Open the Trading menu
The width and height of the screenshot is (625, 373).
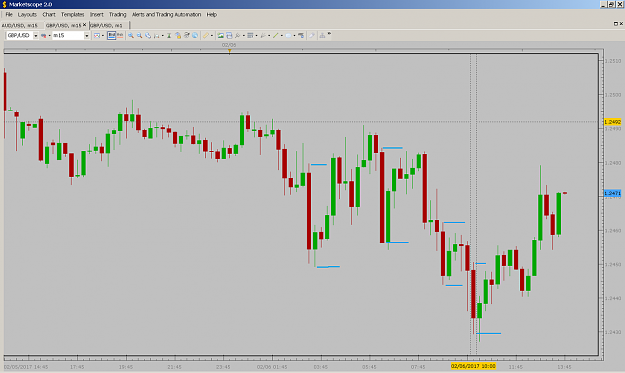(118, 15)
